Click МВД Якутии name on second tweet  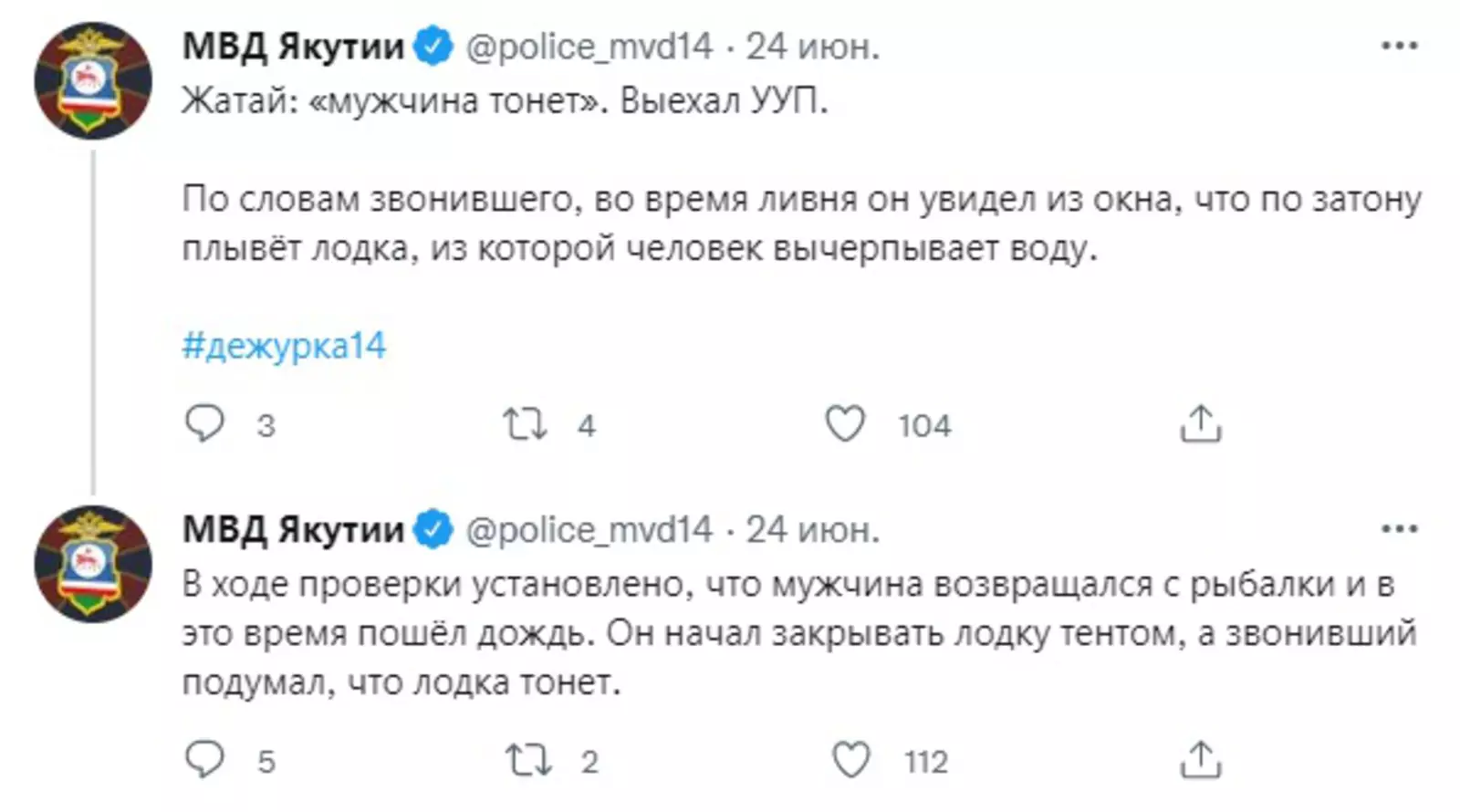(x=293, y=529)
